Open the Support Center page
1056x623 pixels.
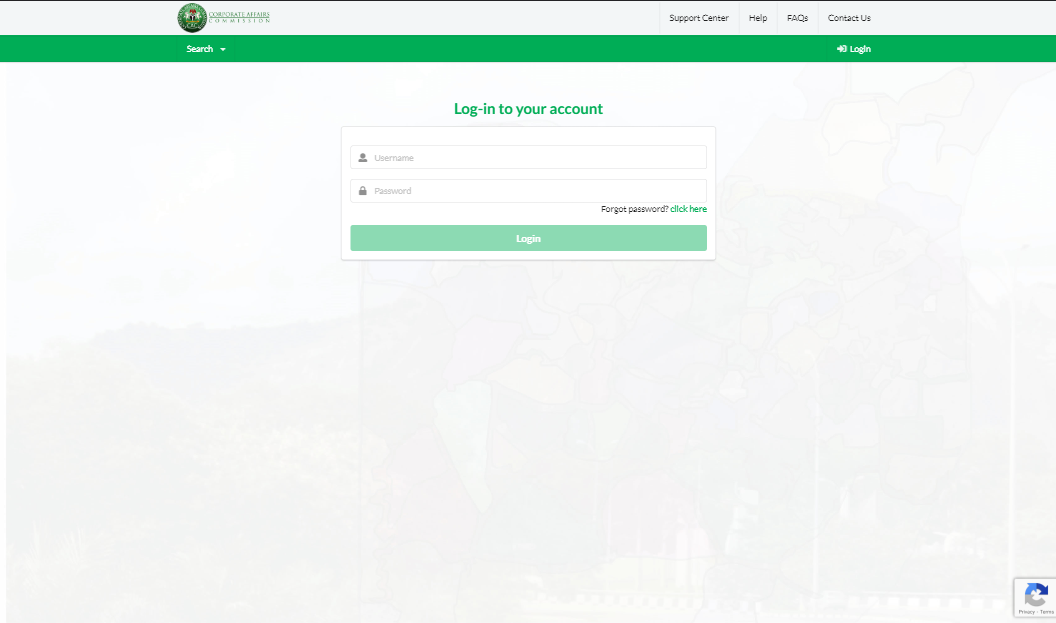tap(699, 18)
